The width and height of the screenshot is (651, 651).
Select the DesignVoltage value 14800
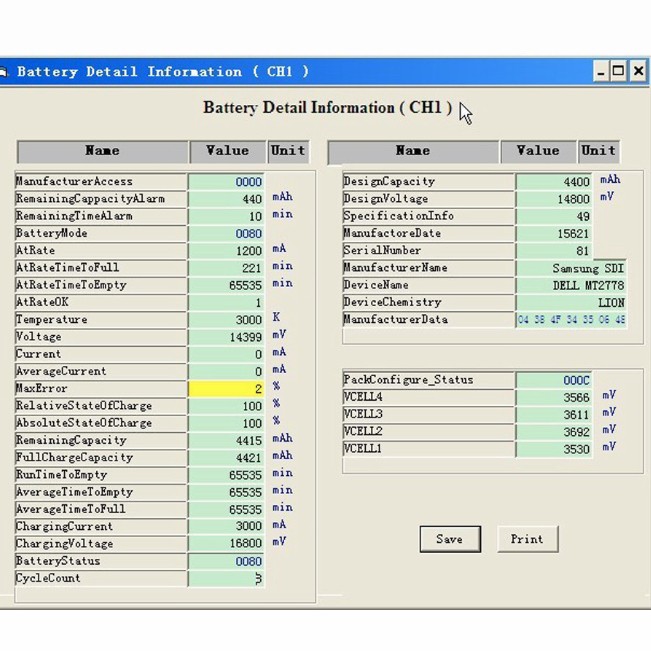click(554, 199)
